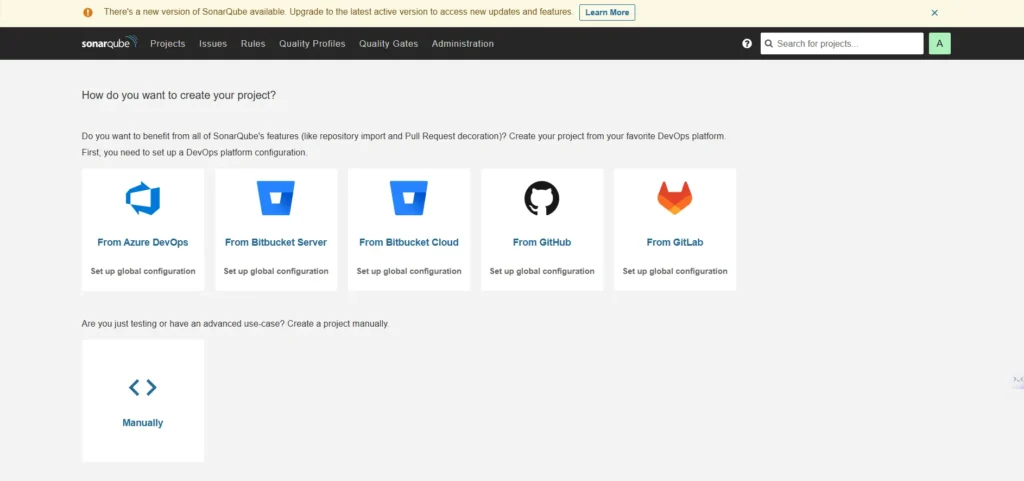Click the Manually code brackets icon

click(143, 387)
